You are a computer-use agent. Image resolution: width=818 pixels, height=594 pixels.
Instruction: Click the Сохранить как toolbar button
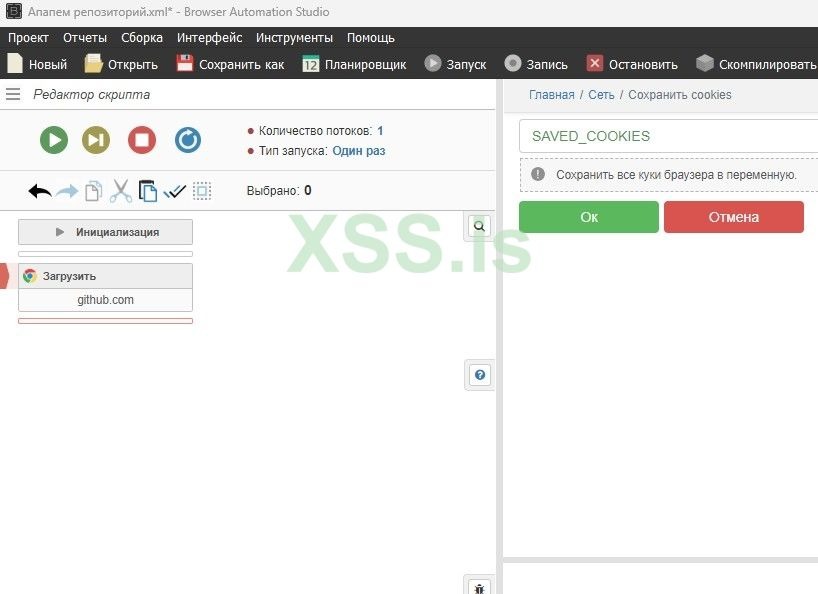pos(230,64)
